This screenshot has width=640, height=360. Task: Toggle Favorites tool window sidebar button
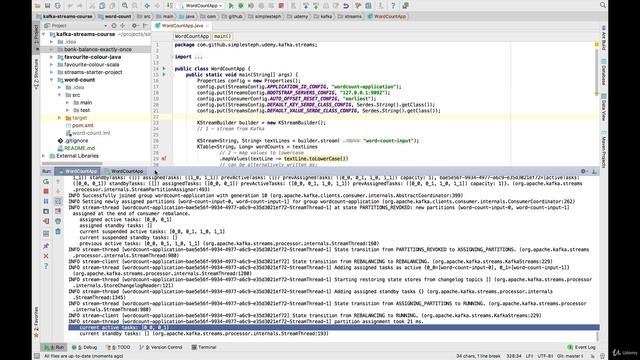[36, 322]
